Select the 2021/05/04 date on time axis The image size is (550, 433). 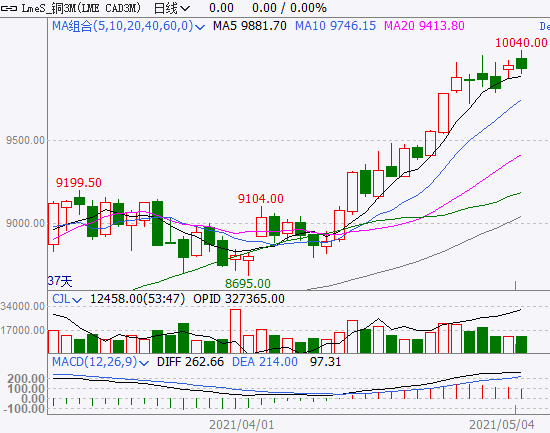coord(502,425)
